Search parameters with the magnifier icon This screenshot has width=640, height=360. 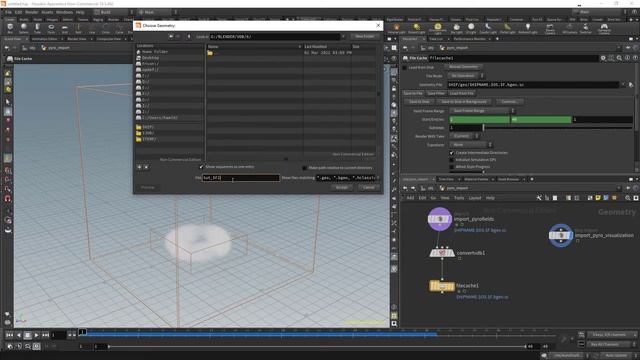point(619,58)
